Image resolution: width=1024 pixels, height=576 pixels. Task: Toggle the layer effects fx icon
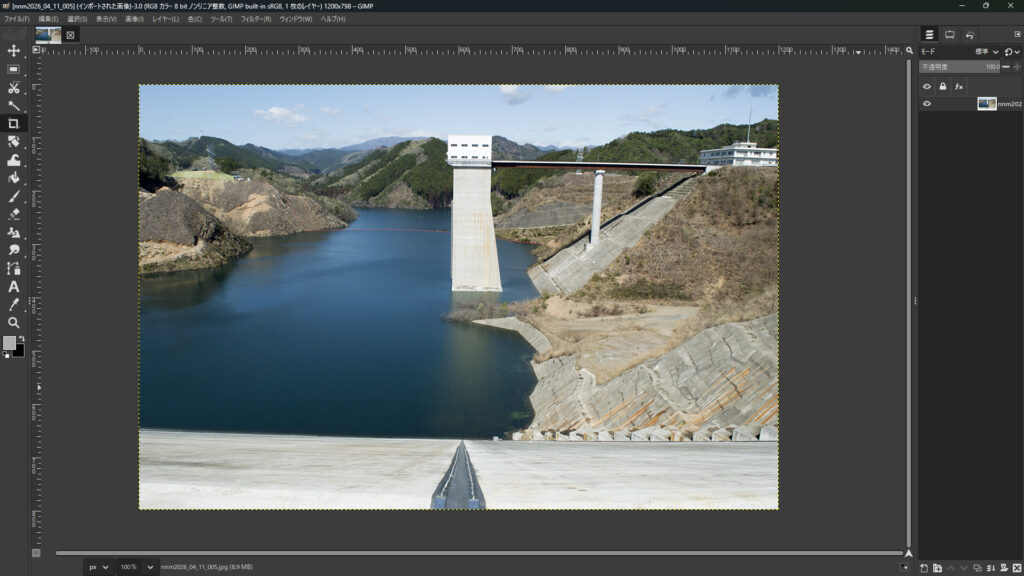pos(959,86)
